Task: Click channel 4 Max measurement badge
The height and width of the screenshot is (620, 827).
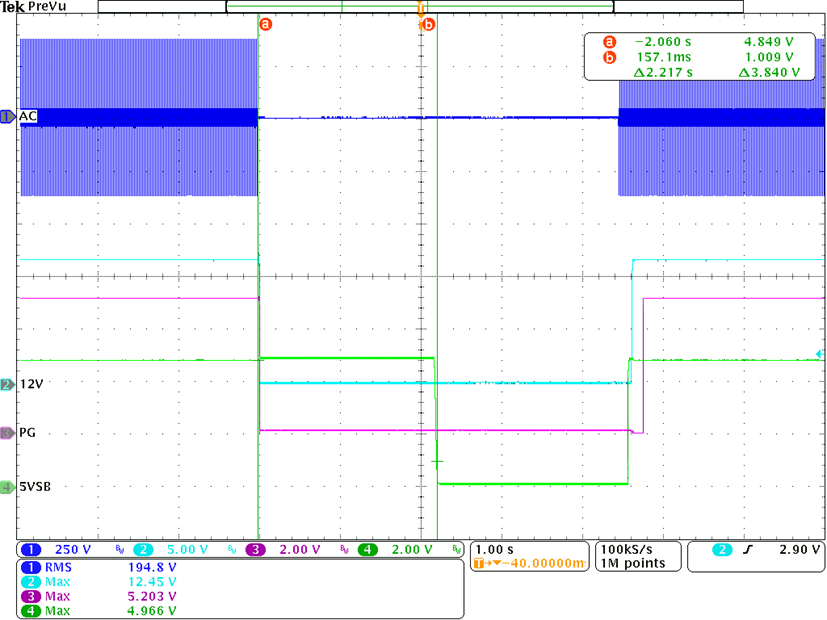Action: tap(31, 611)
